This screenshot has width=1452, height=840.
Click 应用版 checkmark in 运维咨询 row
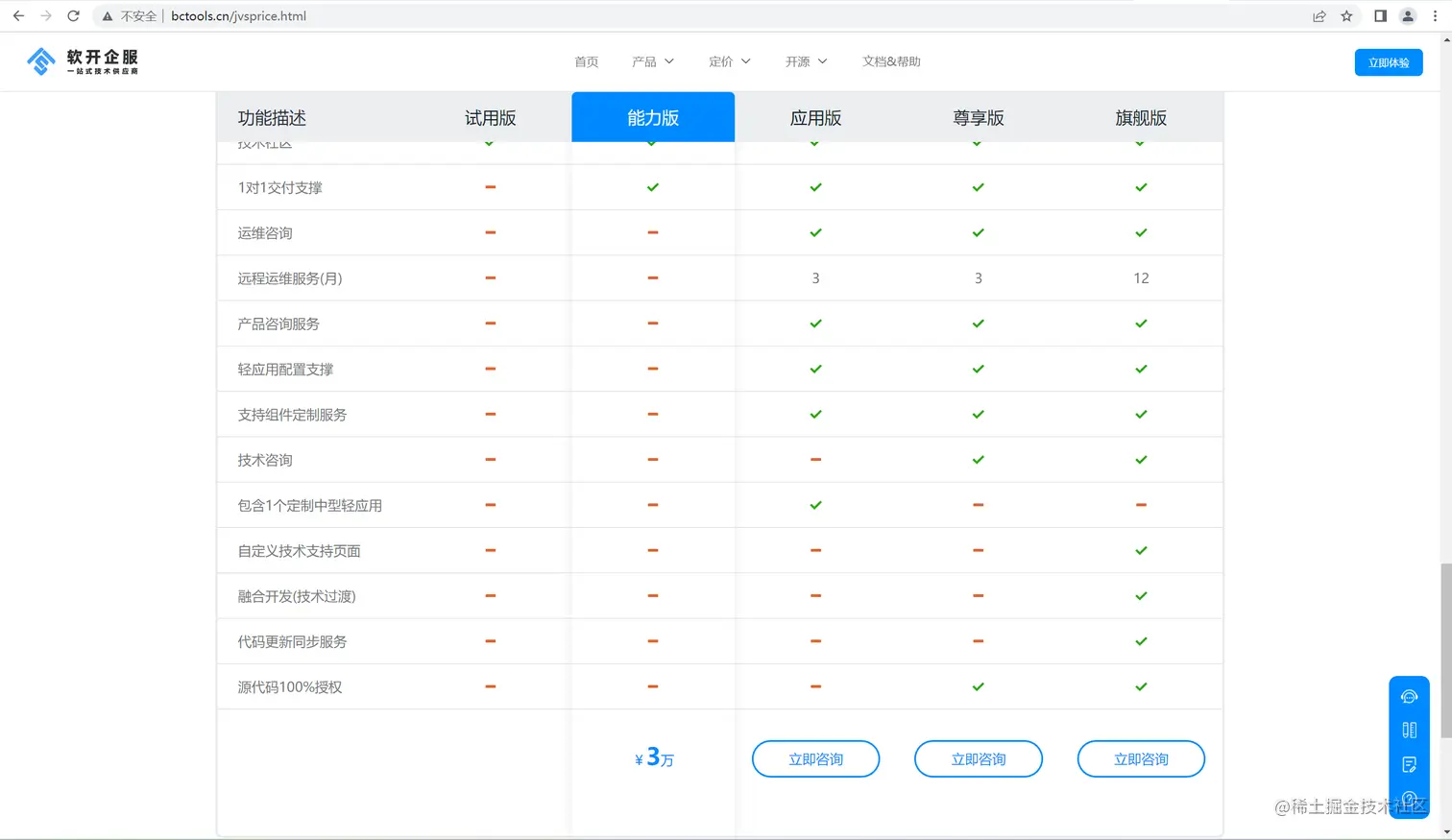(x=815, y=232)
